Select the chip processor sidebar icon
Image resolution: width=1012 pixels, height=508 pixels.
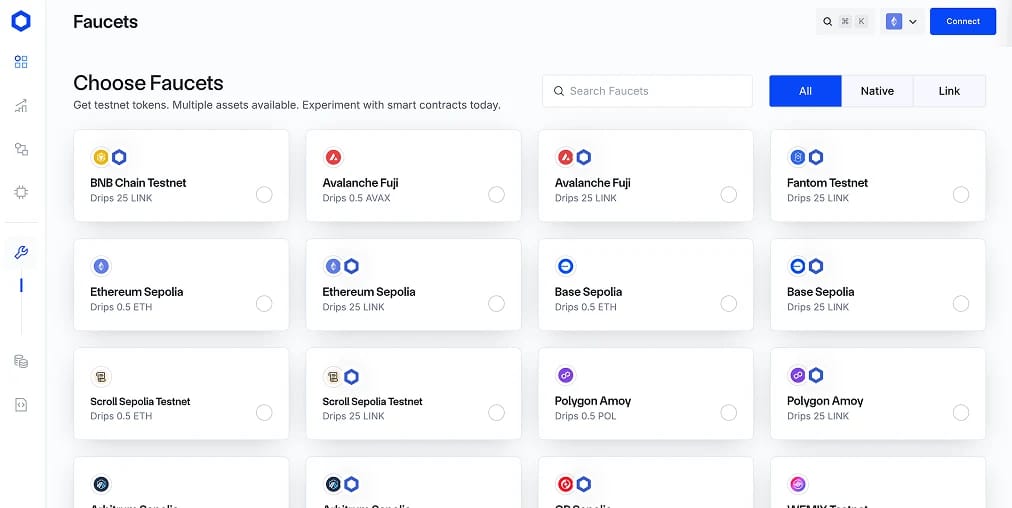[x=21, y=192]
